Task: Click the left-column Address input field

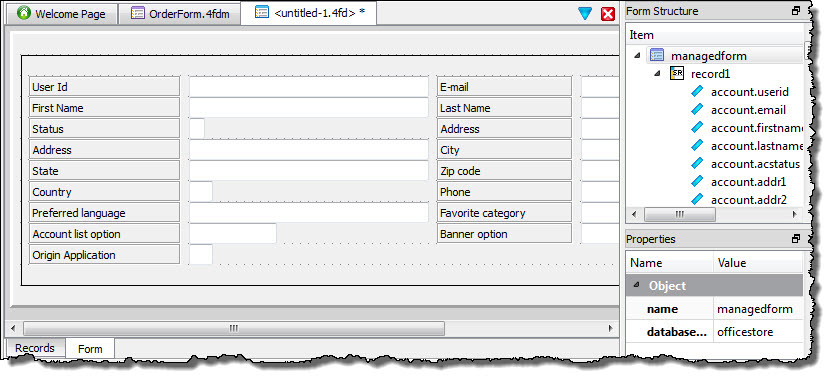Action: [308, 150]
